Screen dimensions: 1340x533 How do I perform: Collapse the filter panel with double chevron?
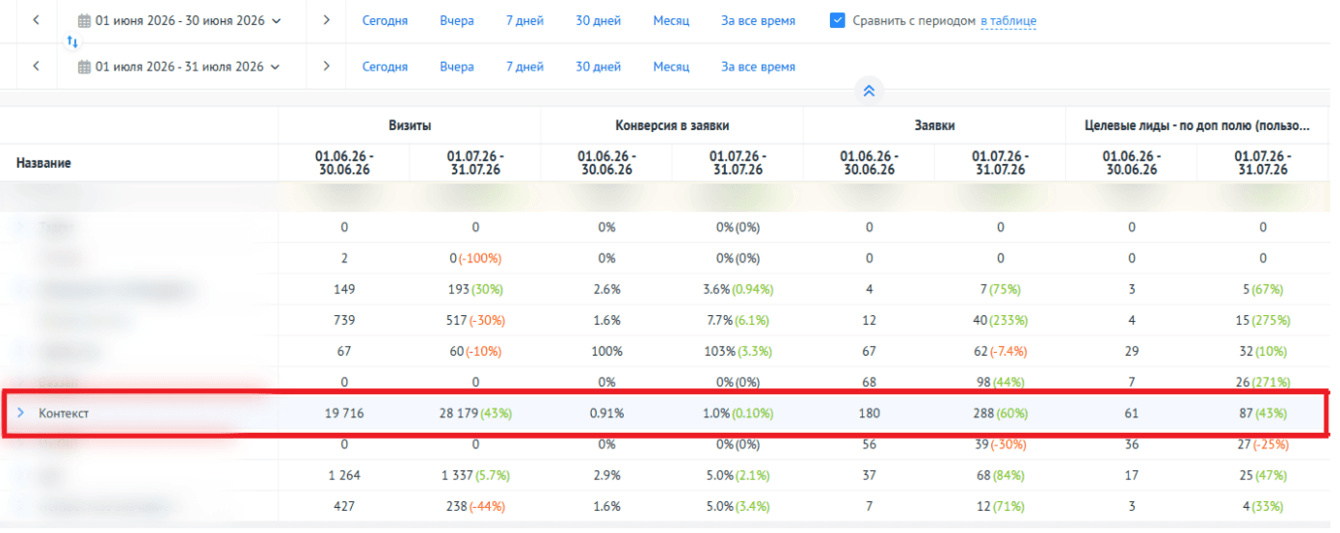coord(869,91)
